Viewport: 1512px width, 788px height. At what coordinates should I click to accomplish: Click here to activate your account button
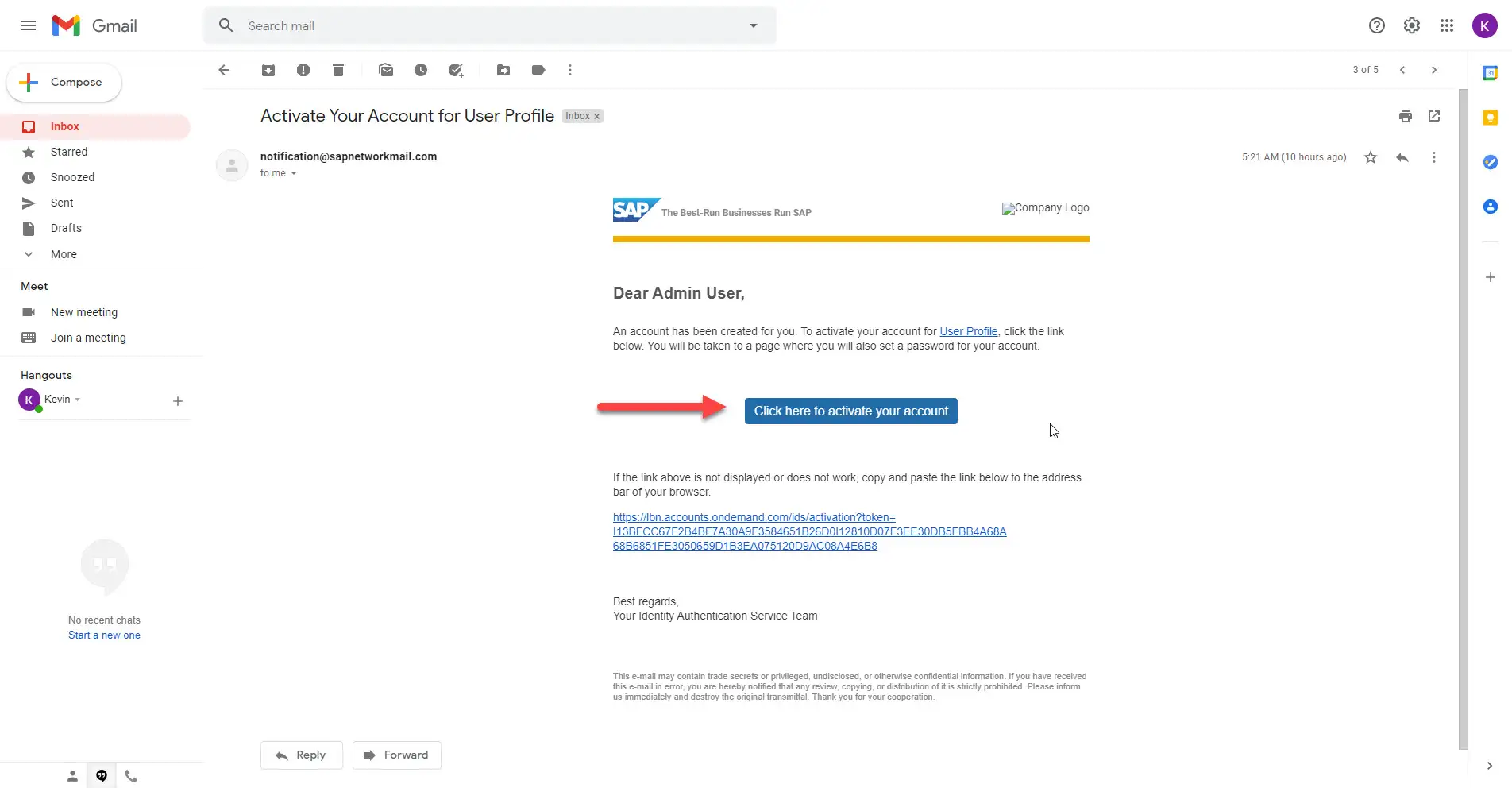[851, 411]
